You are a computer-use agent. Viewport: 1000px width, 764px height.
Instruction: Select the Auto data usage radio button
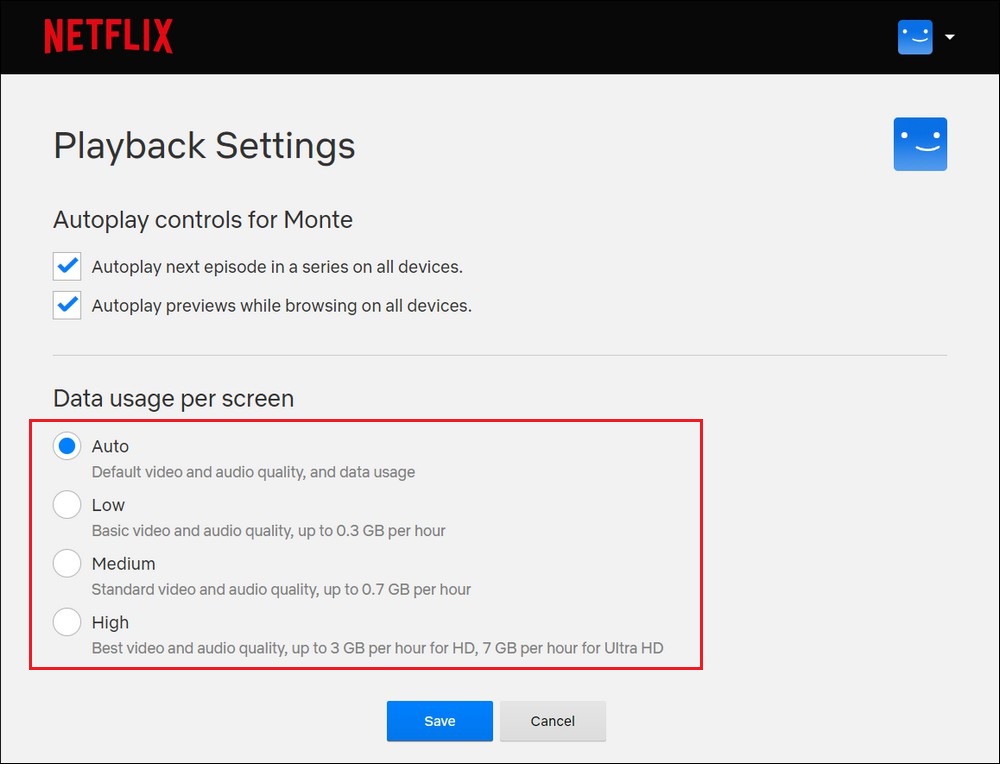[x=66, y=446]
